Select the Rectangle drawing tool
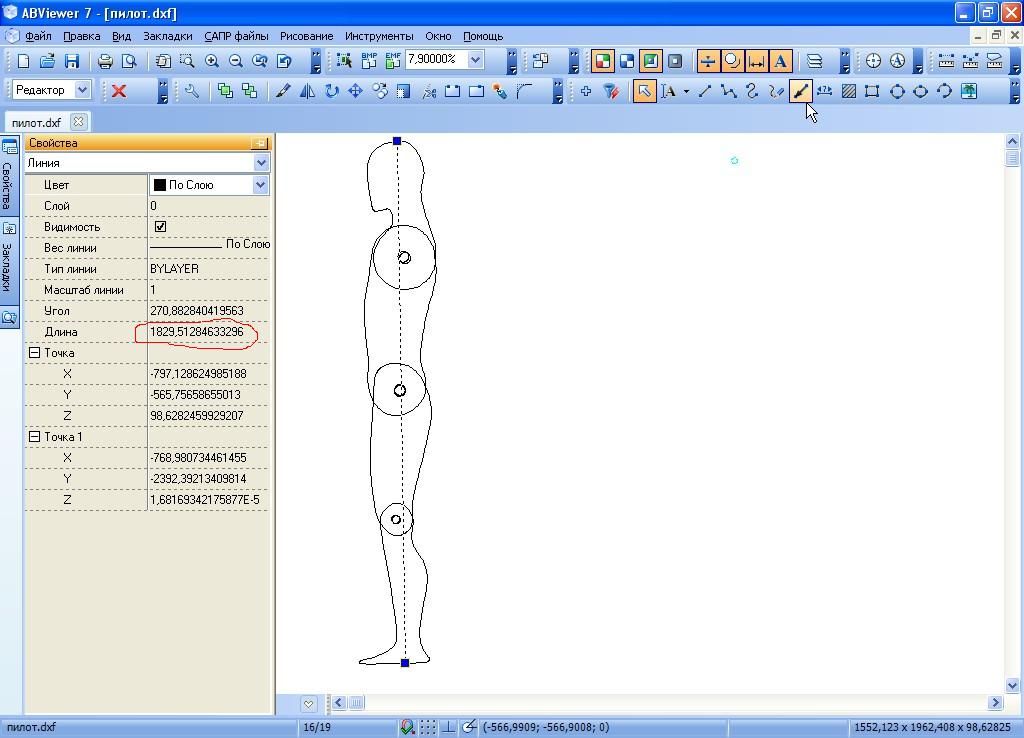Image resolution: width=1024 pixels, height=738 pixels. point(872,91)
